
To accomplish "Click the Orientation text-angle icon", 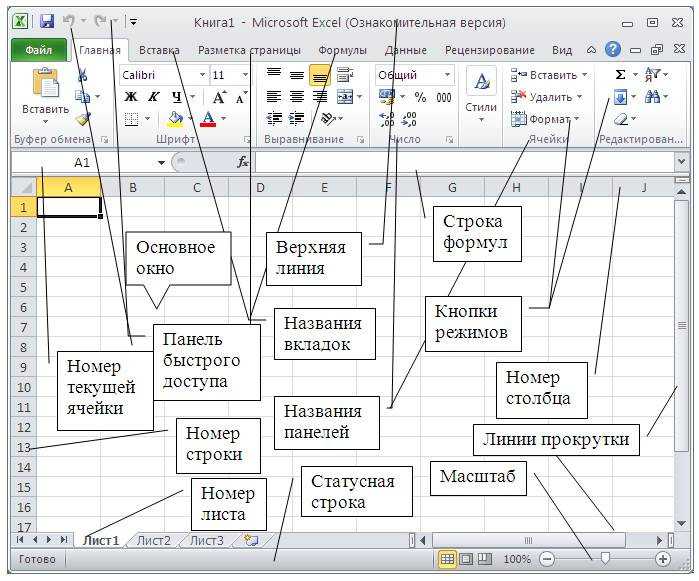I will click(x=329, y=119).
